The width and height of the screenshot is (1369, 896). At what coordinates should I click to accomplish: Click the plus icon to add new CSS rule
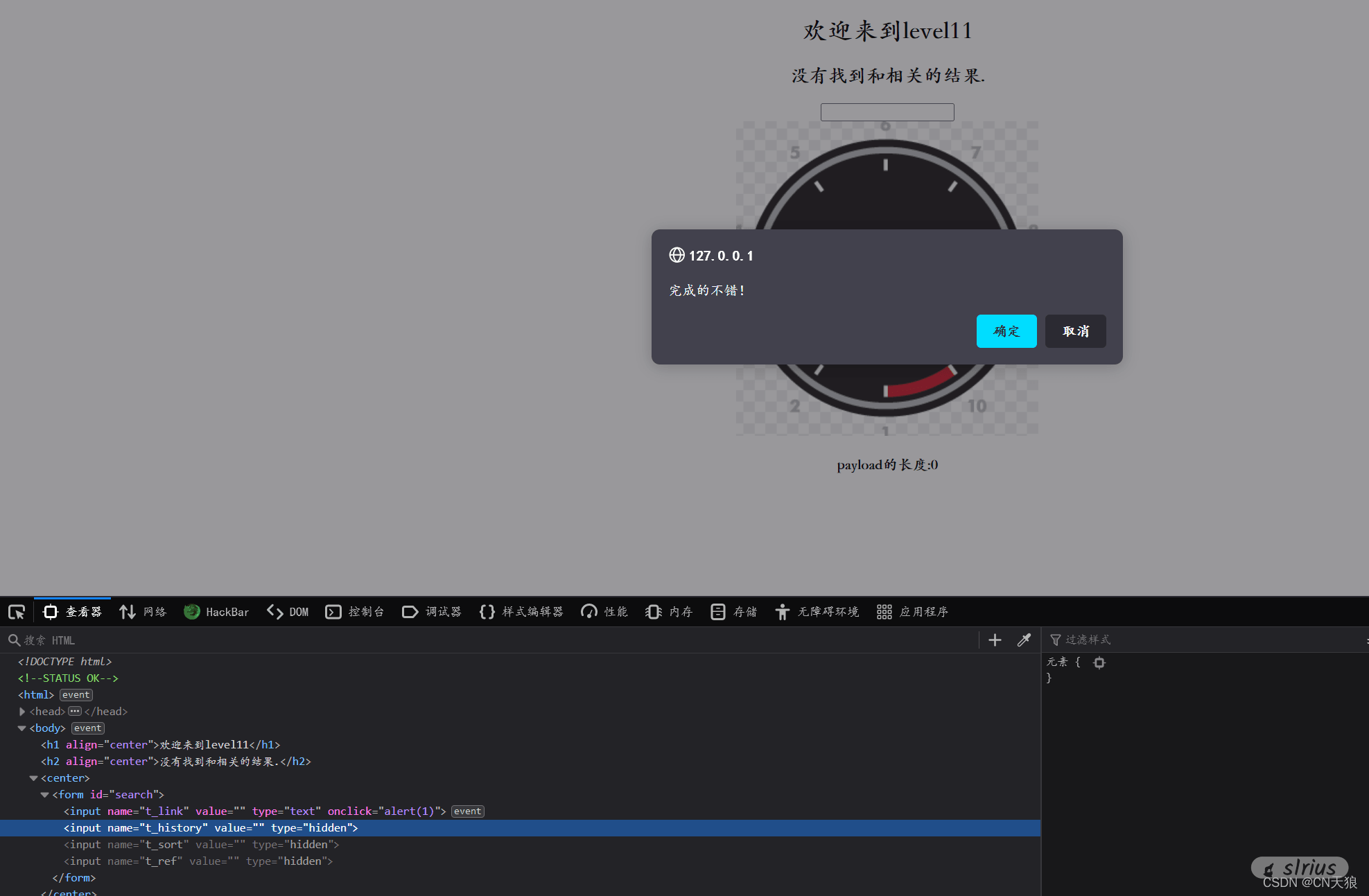[994, 640]
